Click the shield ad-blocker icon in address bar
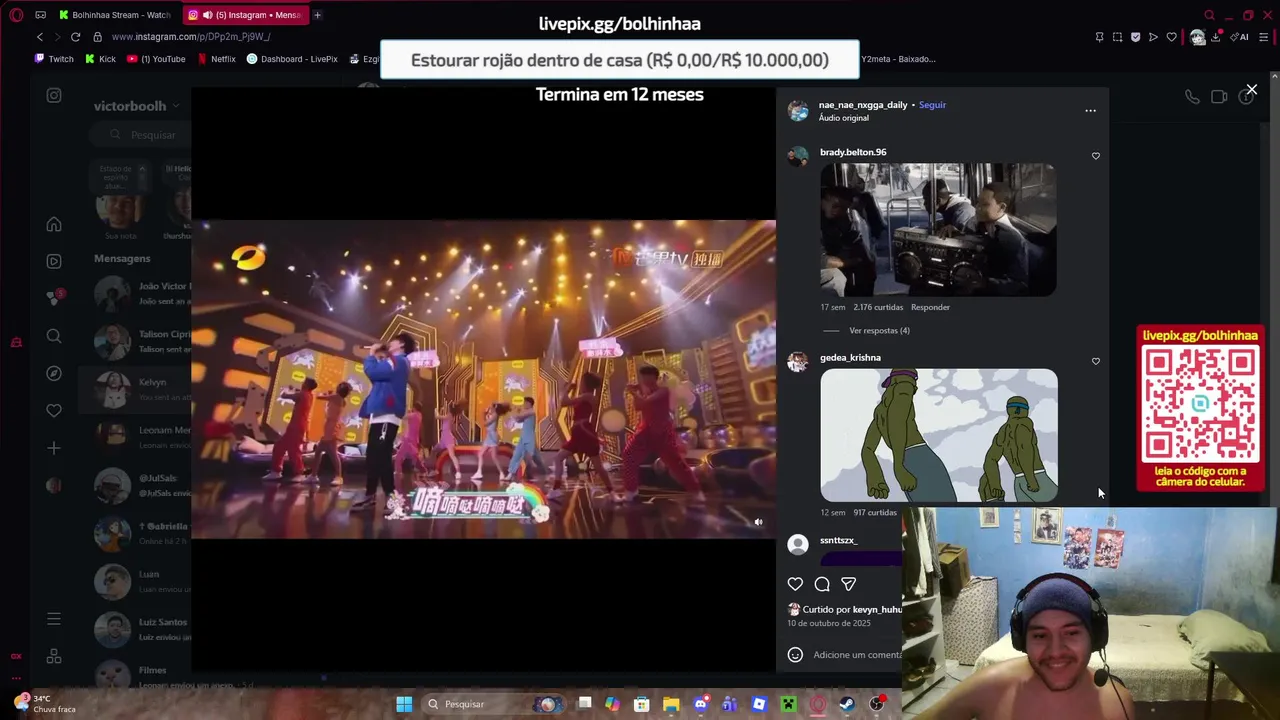The height and width of the screenshot is (720, 1280). (1135, 37)
